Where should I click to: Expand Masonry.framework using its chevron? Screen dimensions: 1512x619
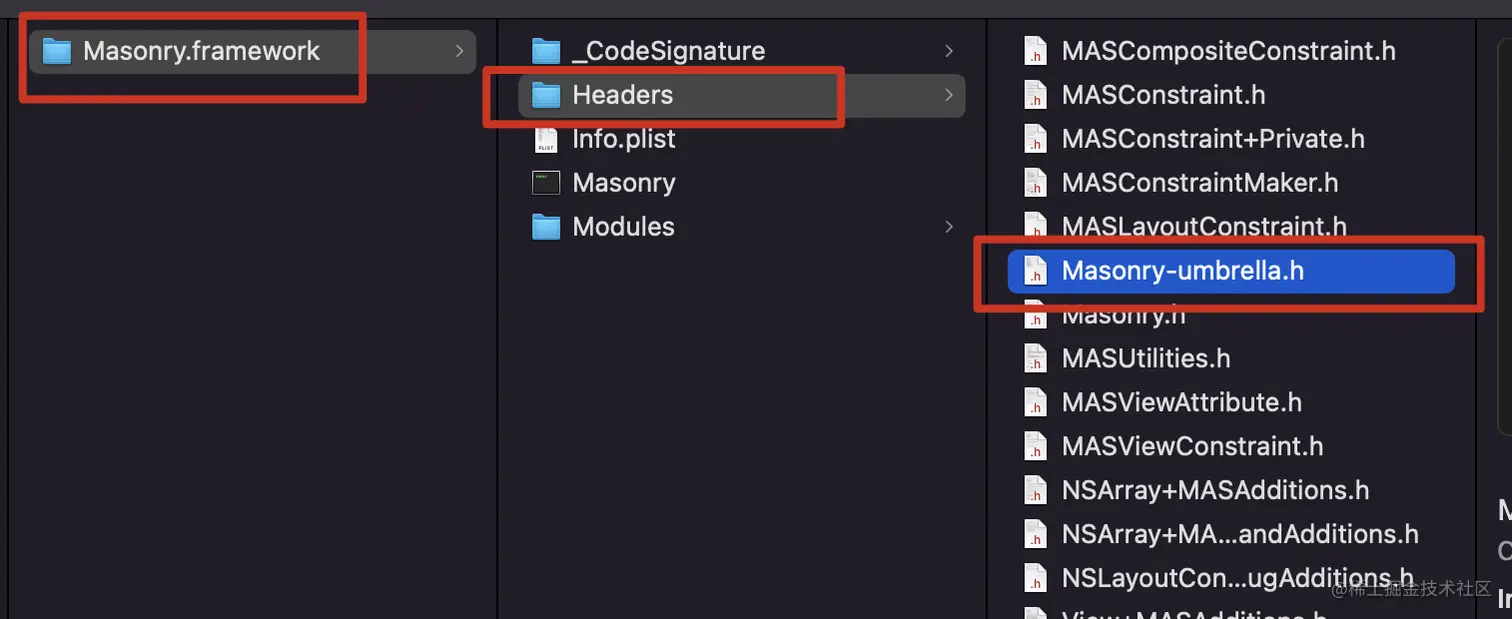(x=459, y=51)
